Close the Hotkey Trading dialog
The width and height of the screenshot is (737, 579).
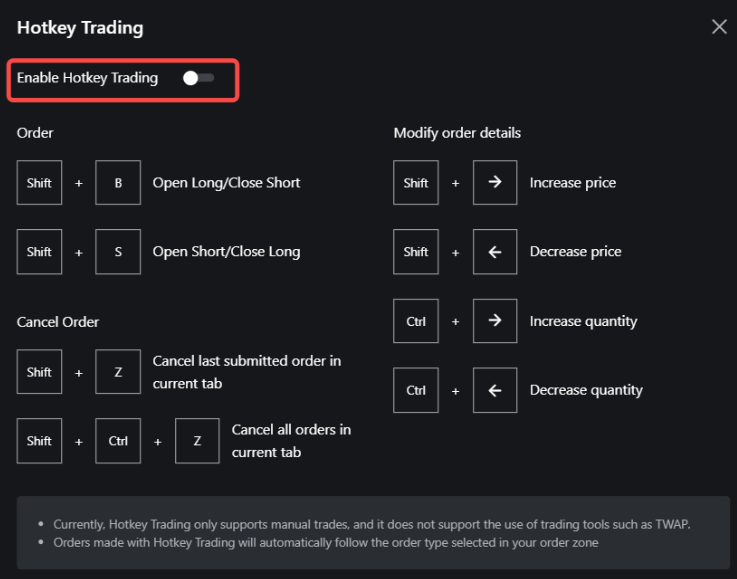[x=719, y=27]
